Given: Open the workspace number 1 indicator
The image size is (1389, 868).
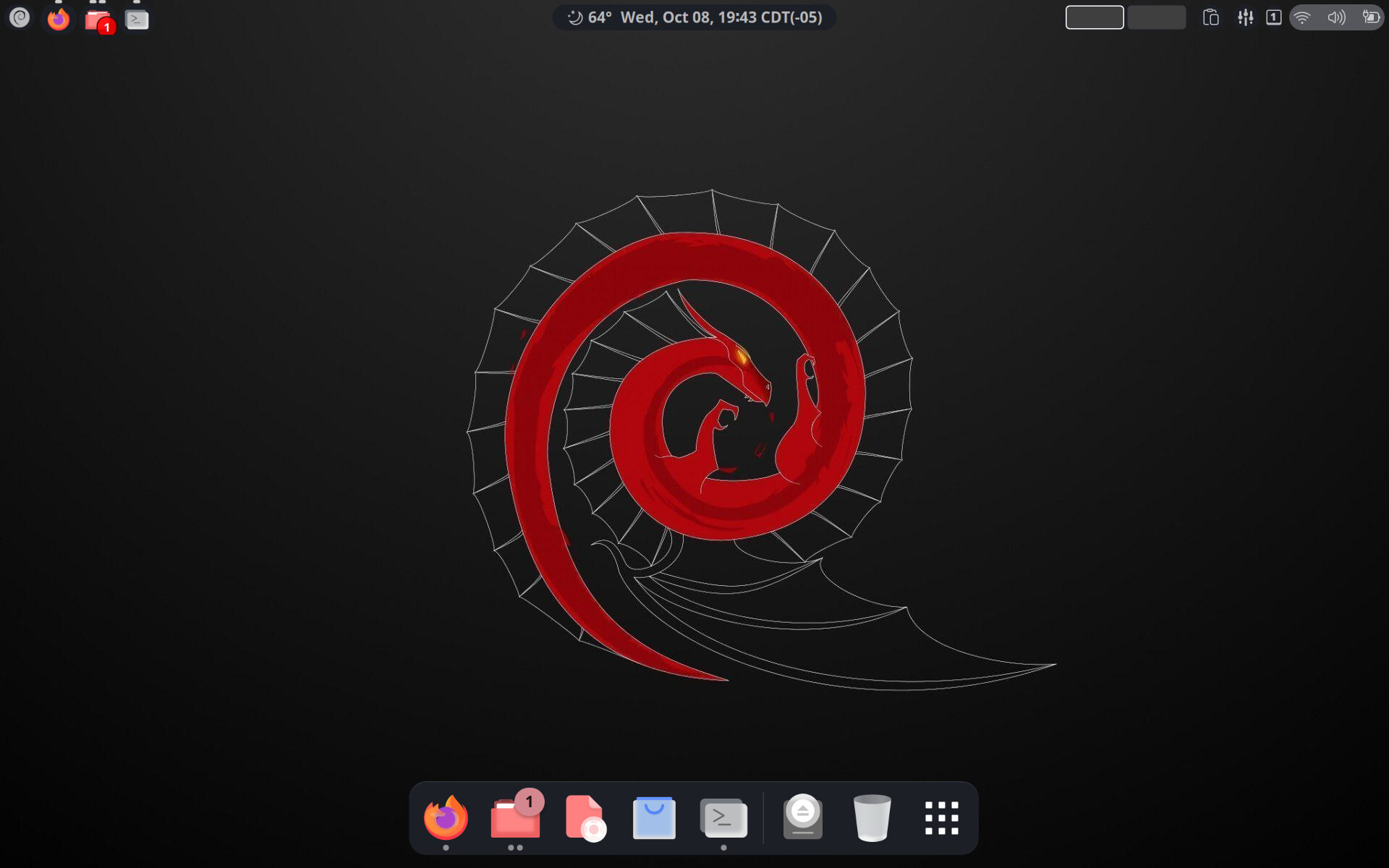Looking at the screenshot, I should 1273,17.
